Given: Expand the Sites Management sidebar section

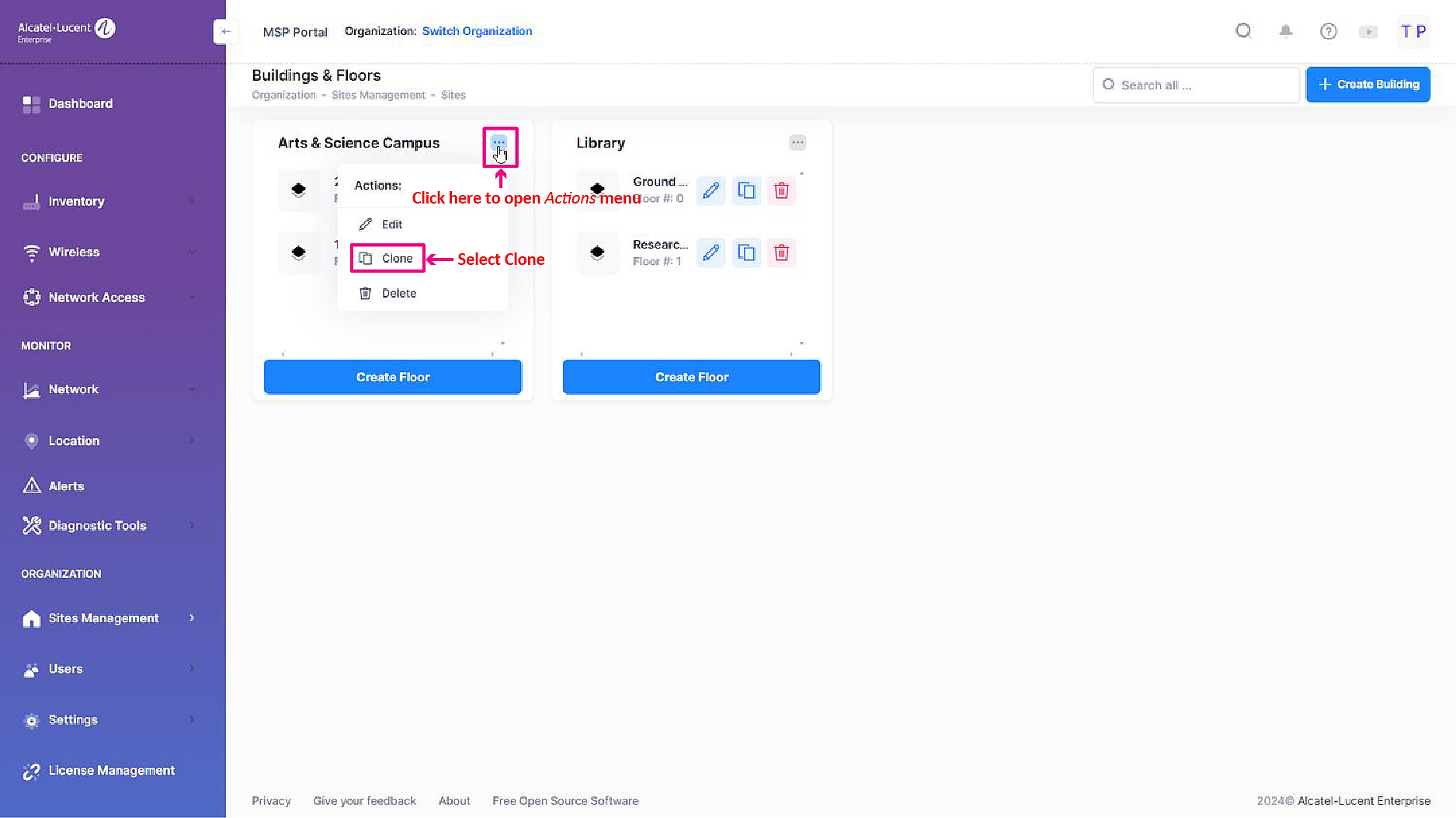Looking at the screenshot, I should coord(107,618).
